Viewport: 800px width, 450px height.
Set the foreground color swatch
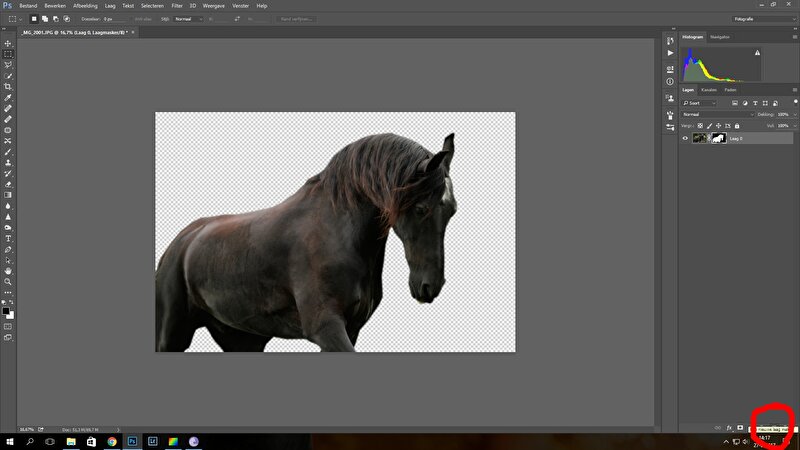coord(6,311)
